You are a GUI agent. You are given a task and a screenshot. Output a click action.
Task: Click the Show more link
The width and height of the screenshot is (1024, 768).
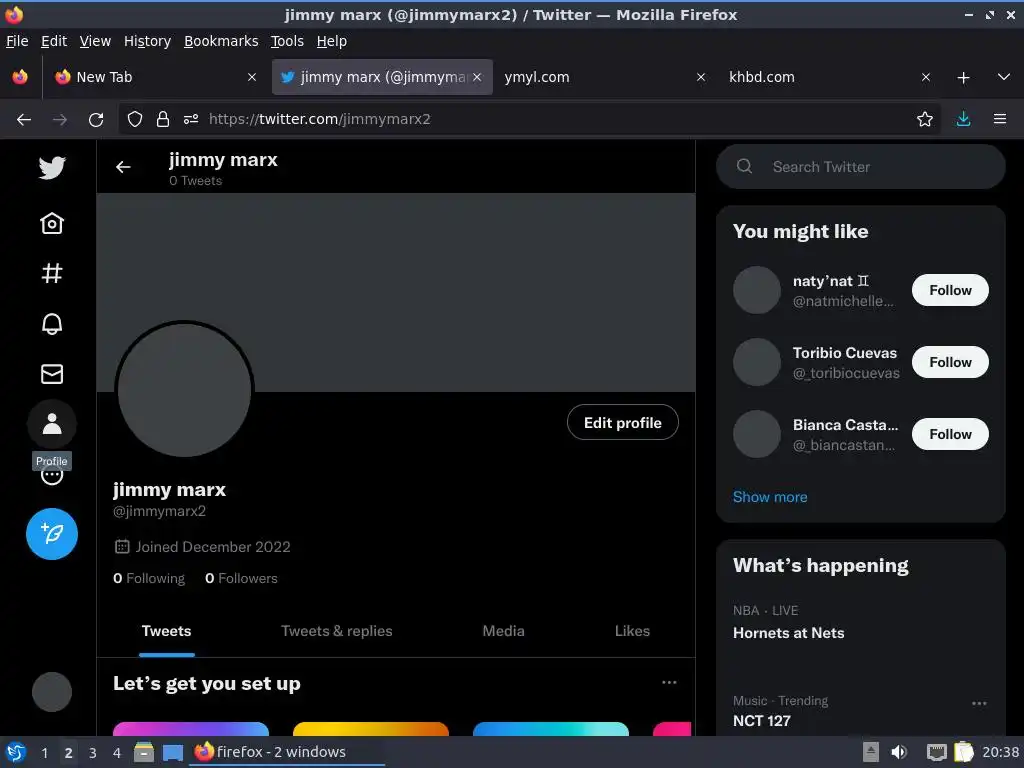tap(769, 497)
